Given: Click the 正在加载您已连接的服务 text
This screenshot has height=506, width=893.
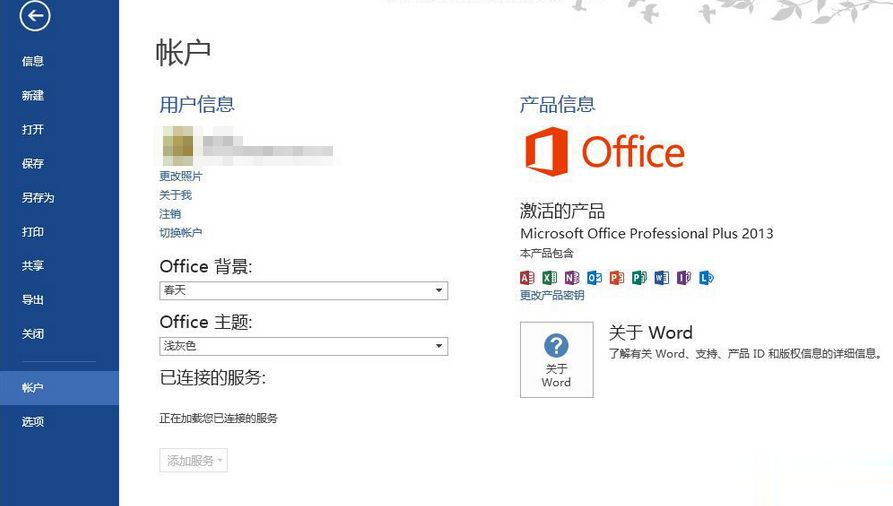Looking at the screenshot, I should click(218, 418).
